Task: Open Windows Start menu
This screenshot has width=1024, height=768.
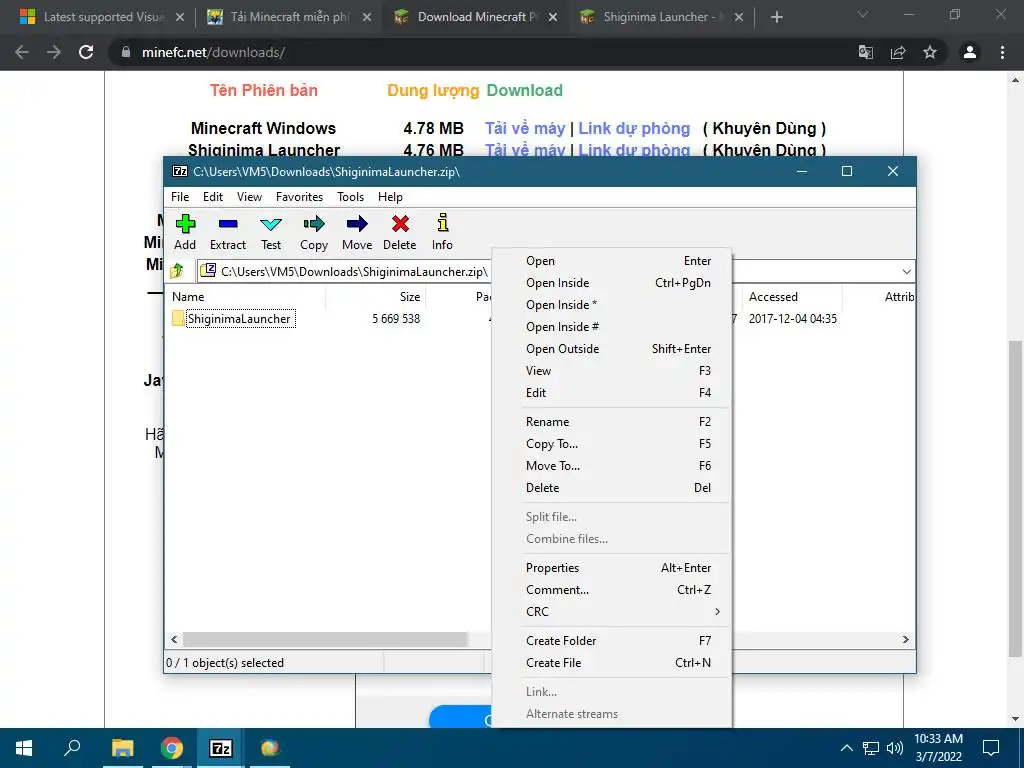Action: click(24, 748)
